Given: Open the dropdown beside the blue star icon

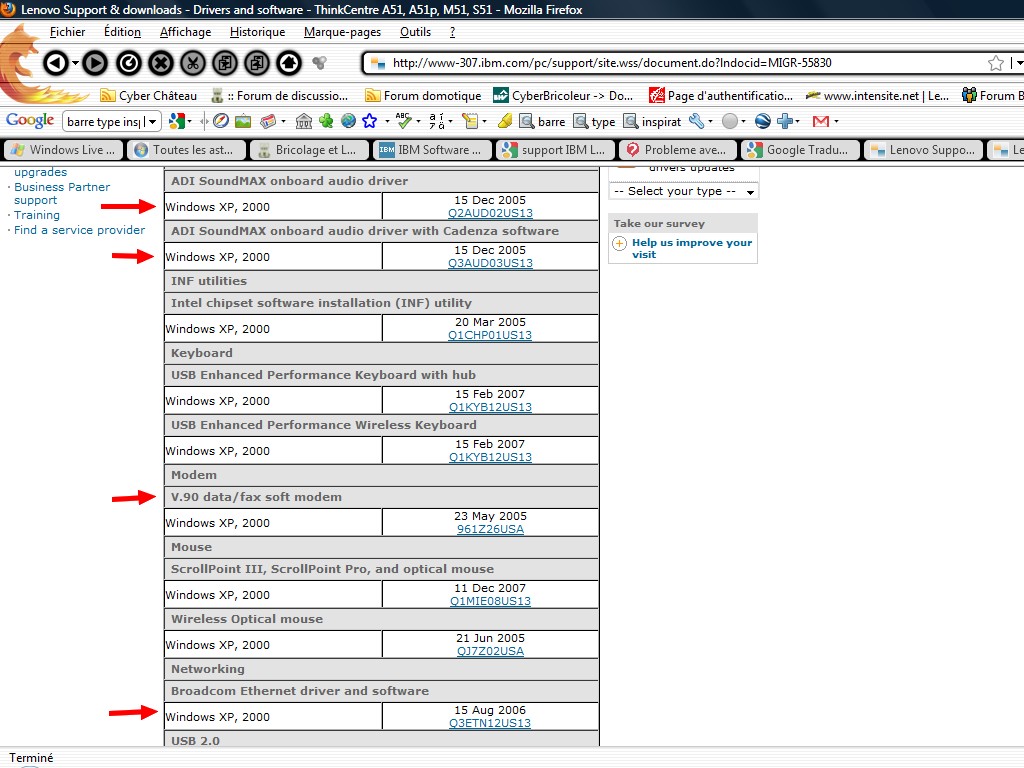Looking at the screenshot, I should point(387,121).
